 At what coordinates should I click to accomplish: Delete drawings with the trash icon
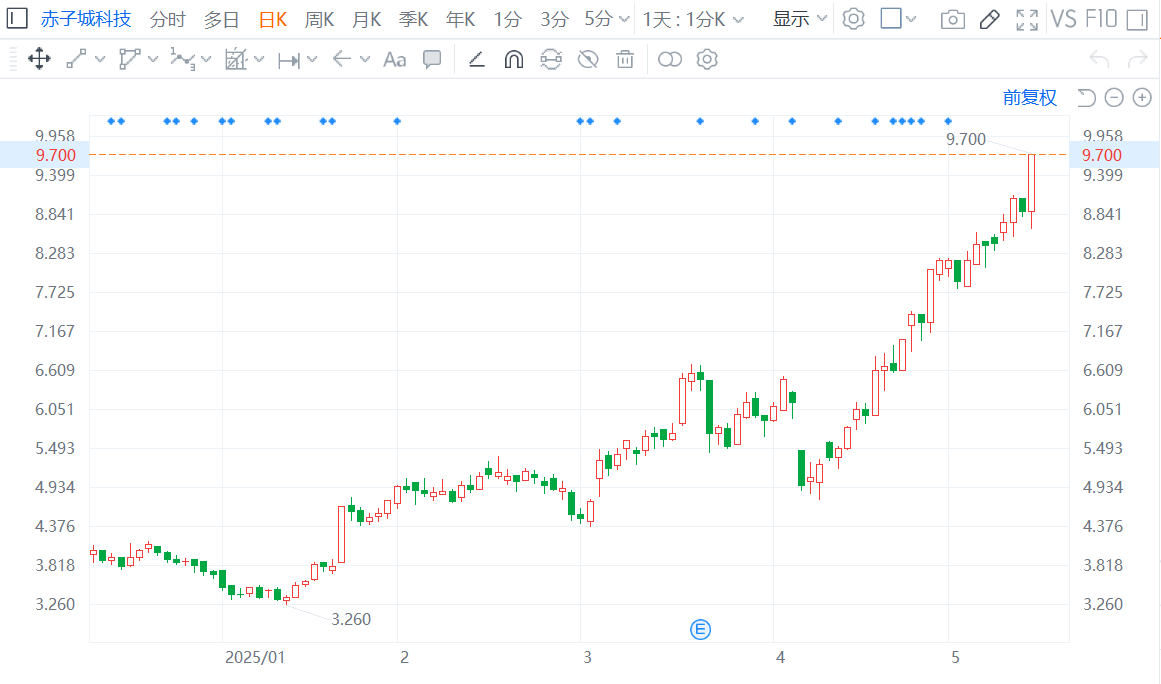coord(625,59)
